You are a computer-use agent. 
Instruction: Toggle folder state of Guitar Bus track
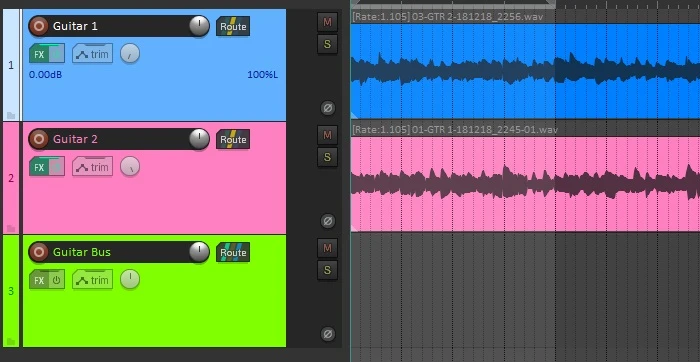click(11, 341)
